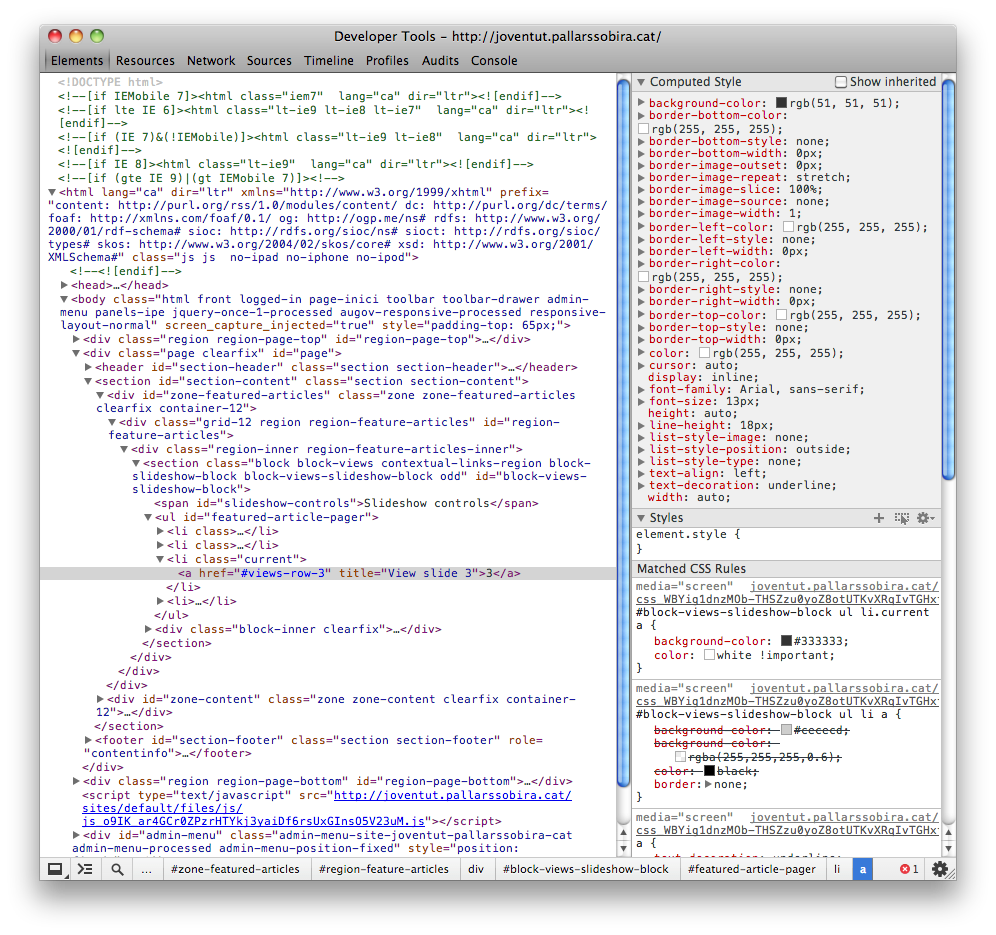Expand the head element node
Viewport: 996px width, 935px height.
pos(64,285)
